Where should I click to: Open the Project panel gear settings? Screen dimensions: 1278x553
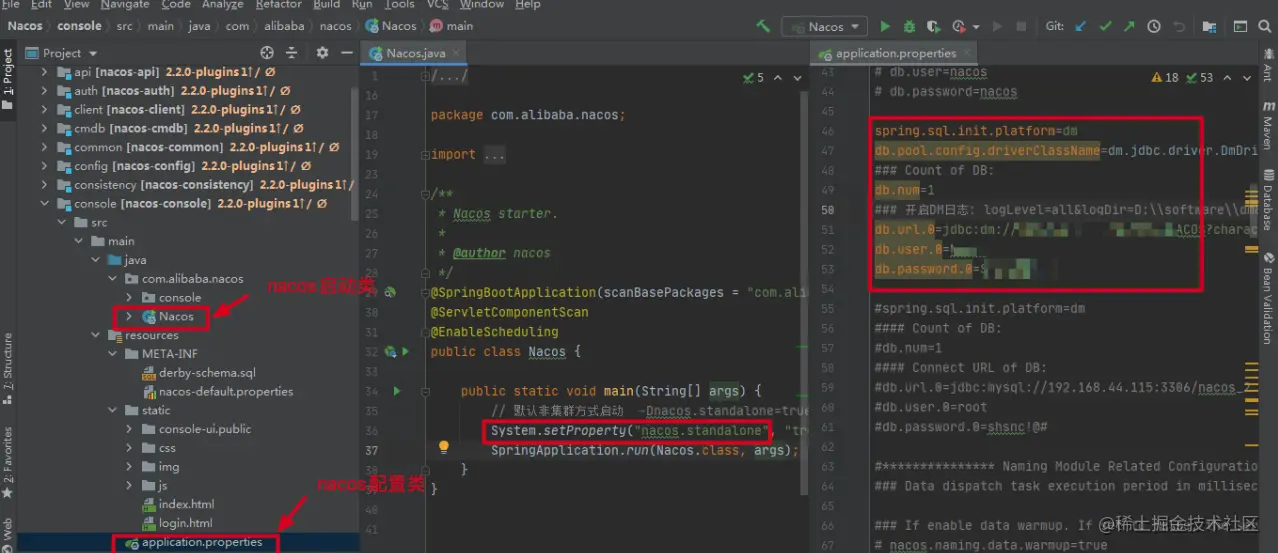click(322, 53)
